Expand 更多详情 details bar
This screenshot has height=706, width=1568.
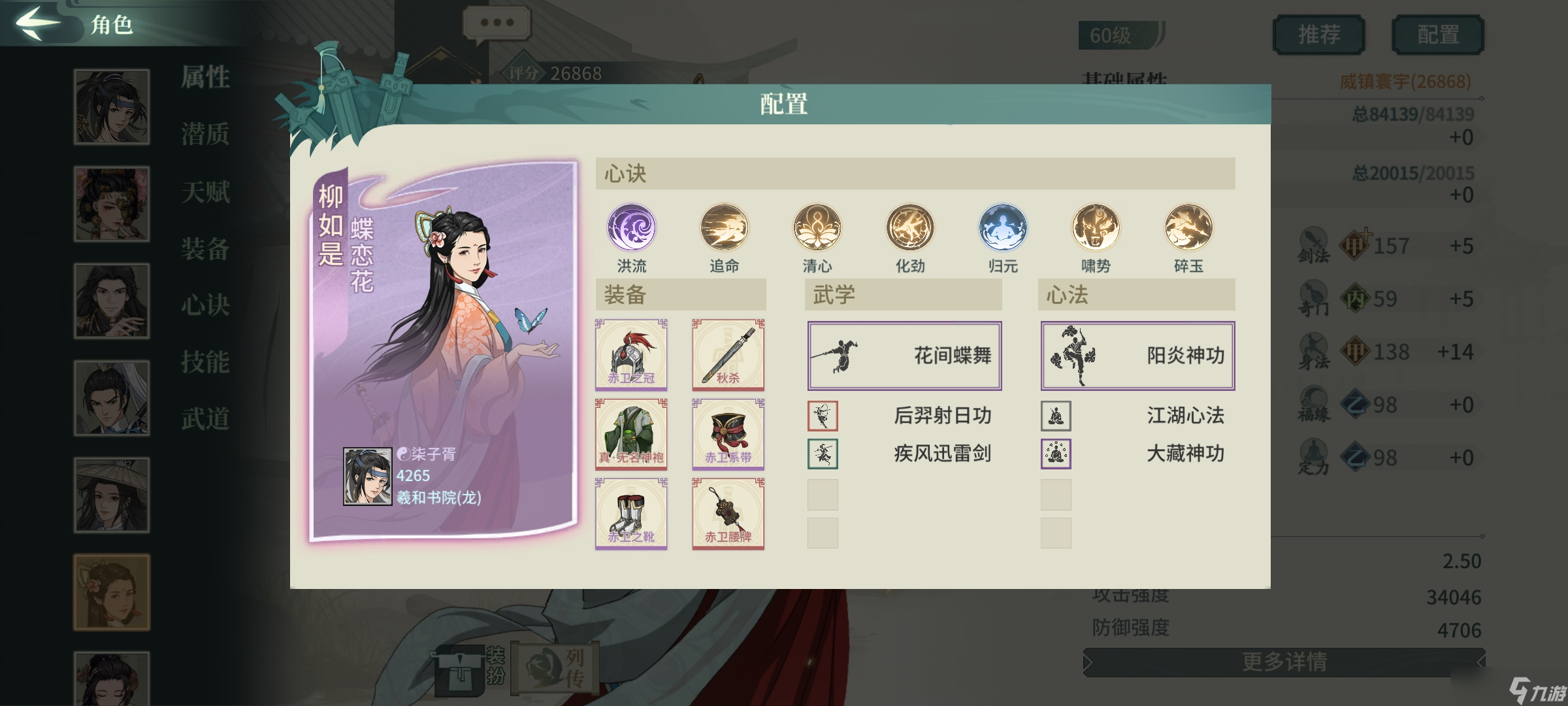1284,662
